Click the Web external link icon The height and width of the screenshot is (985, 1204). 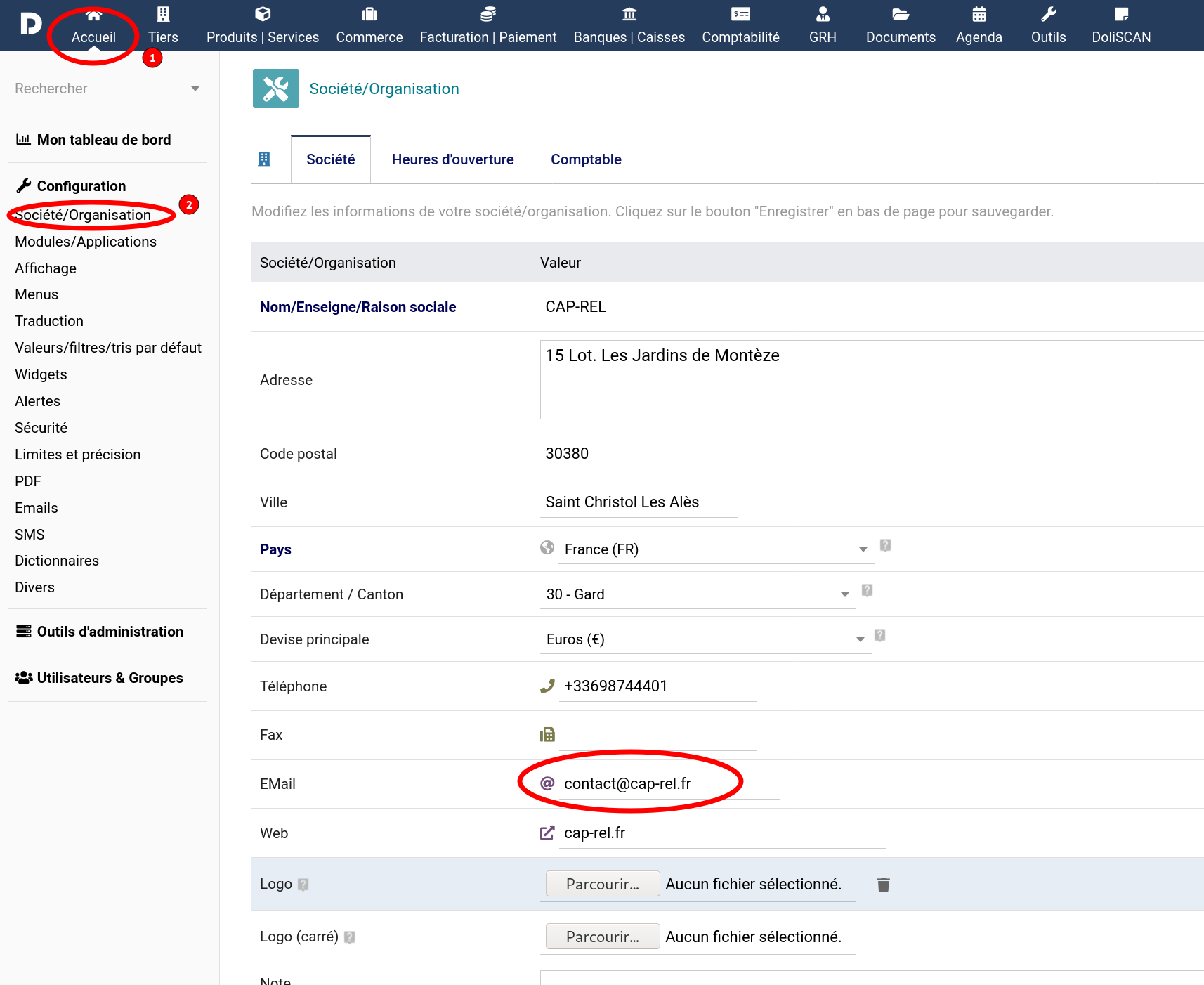pyautogui.click(x=547, y=833)
